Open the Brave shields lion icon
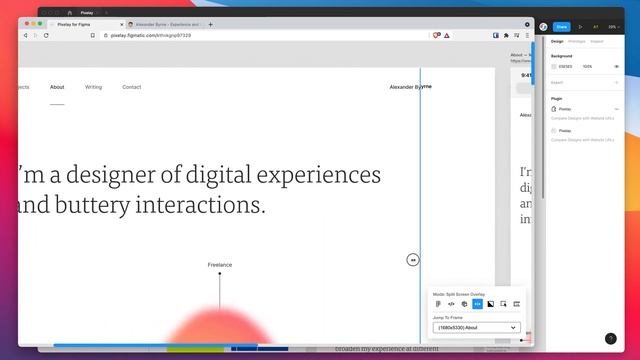640x360 pixels. [436, 36]
